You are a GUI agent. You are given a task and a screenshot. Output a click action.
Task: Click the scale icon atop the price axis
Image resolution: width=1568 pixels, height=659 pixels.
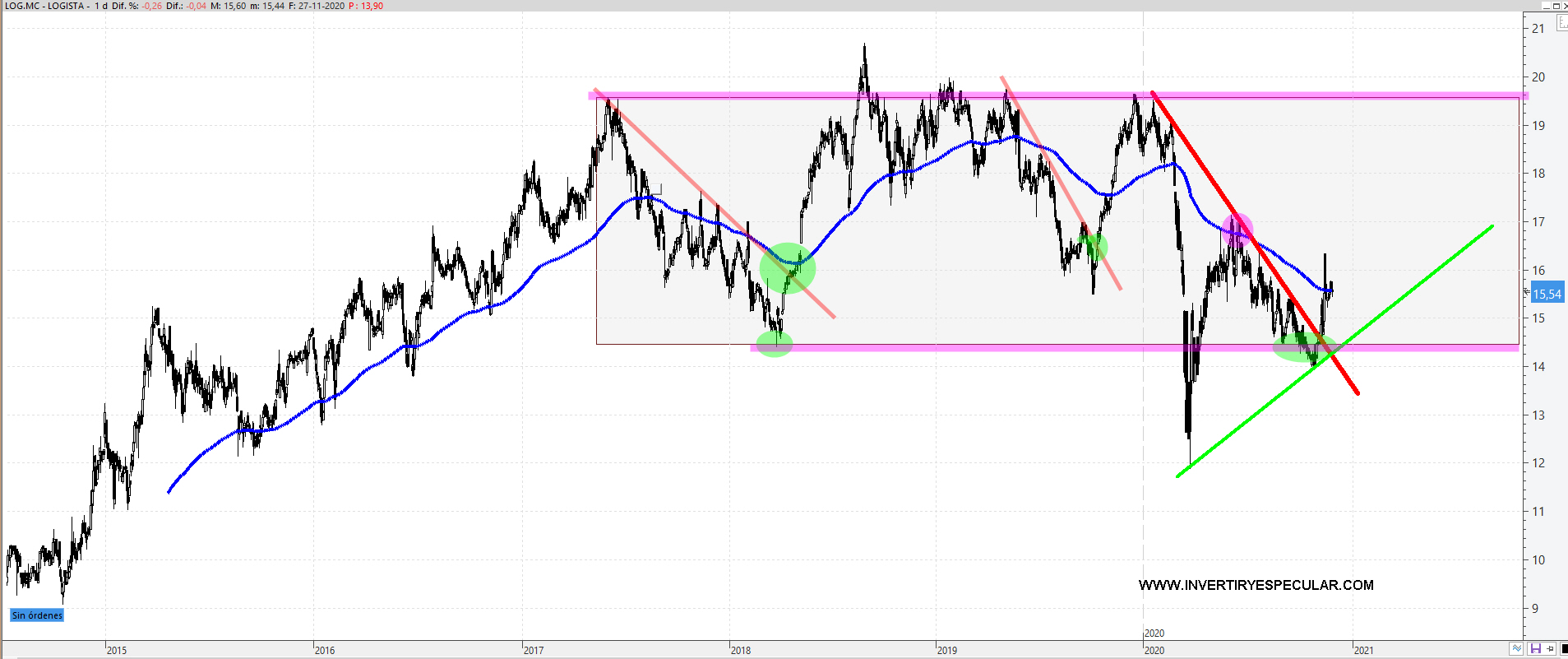[1562, 23]
